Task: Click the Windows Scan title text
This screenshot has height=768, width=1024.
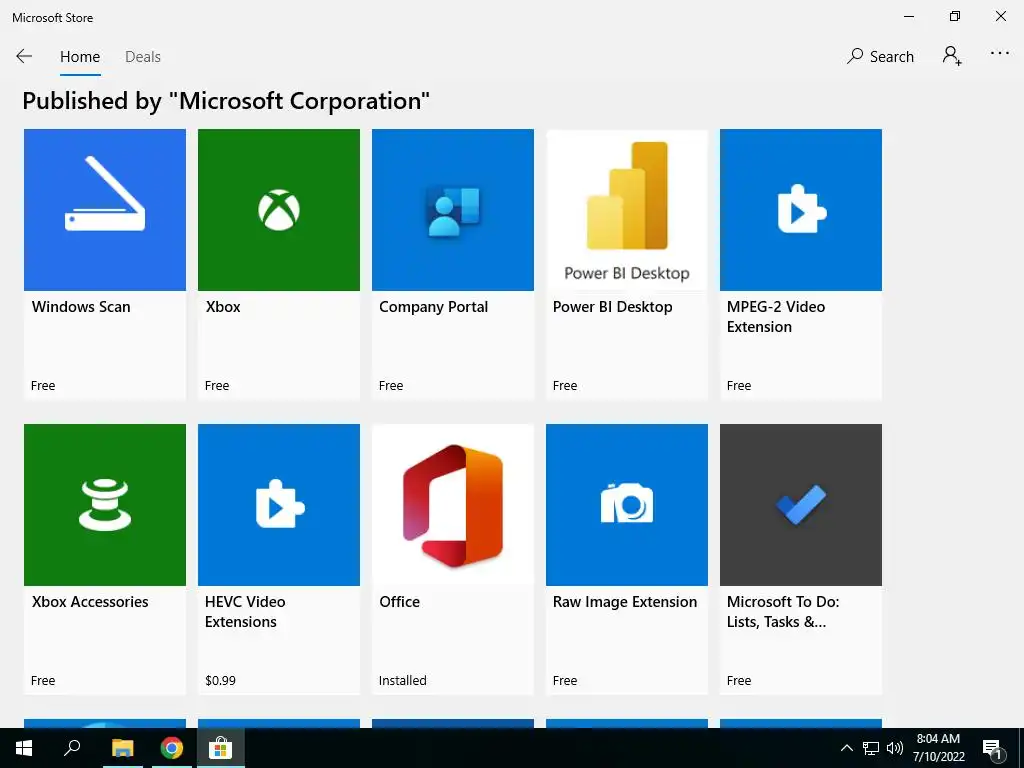Action: pos(81,307)
